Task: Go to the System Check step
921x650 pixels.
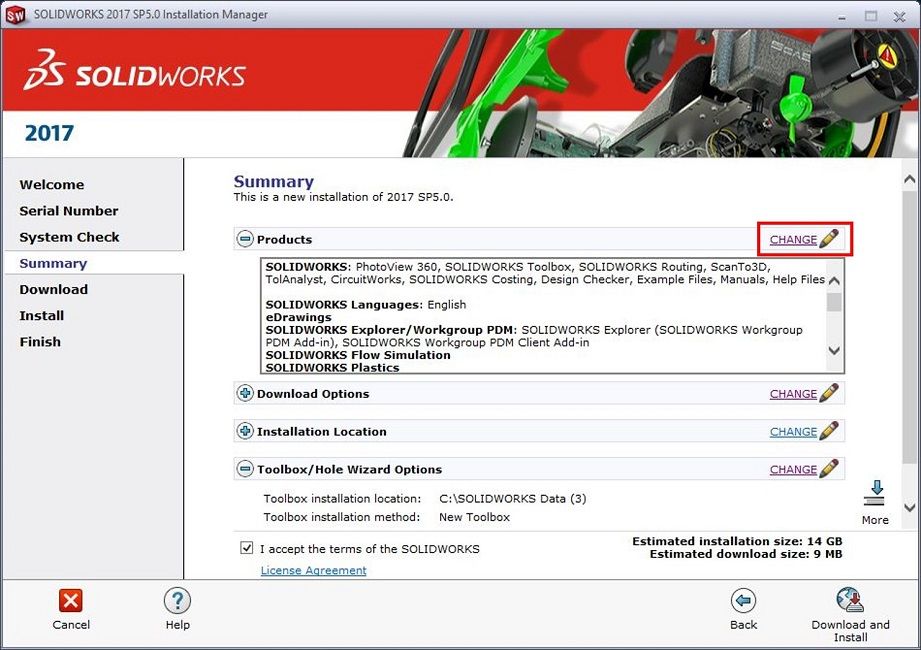Action: 69,237
